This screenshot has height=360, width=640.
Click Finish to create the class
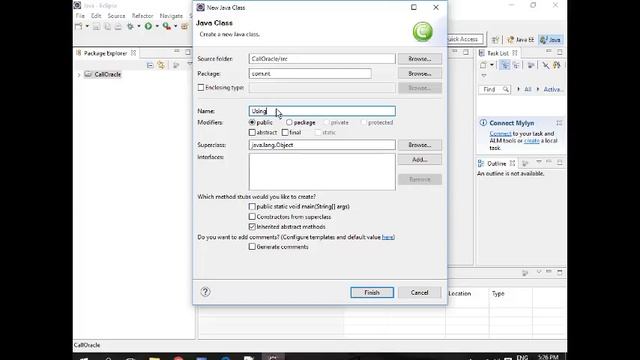point(372,293)
